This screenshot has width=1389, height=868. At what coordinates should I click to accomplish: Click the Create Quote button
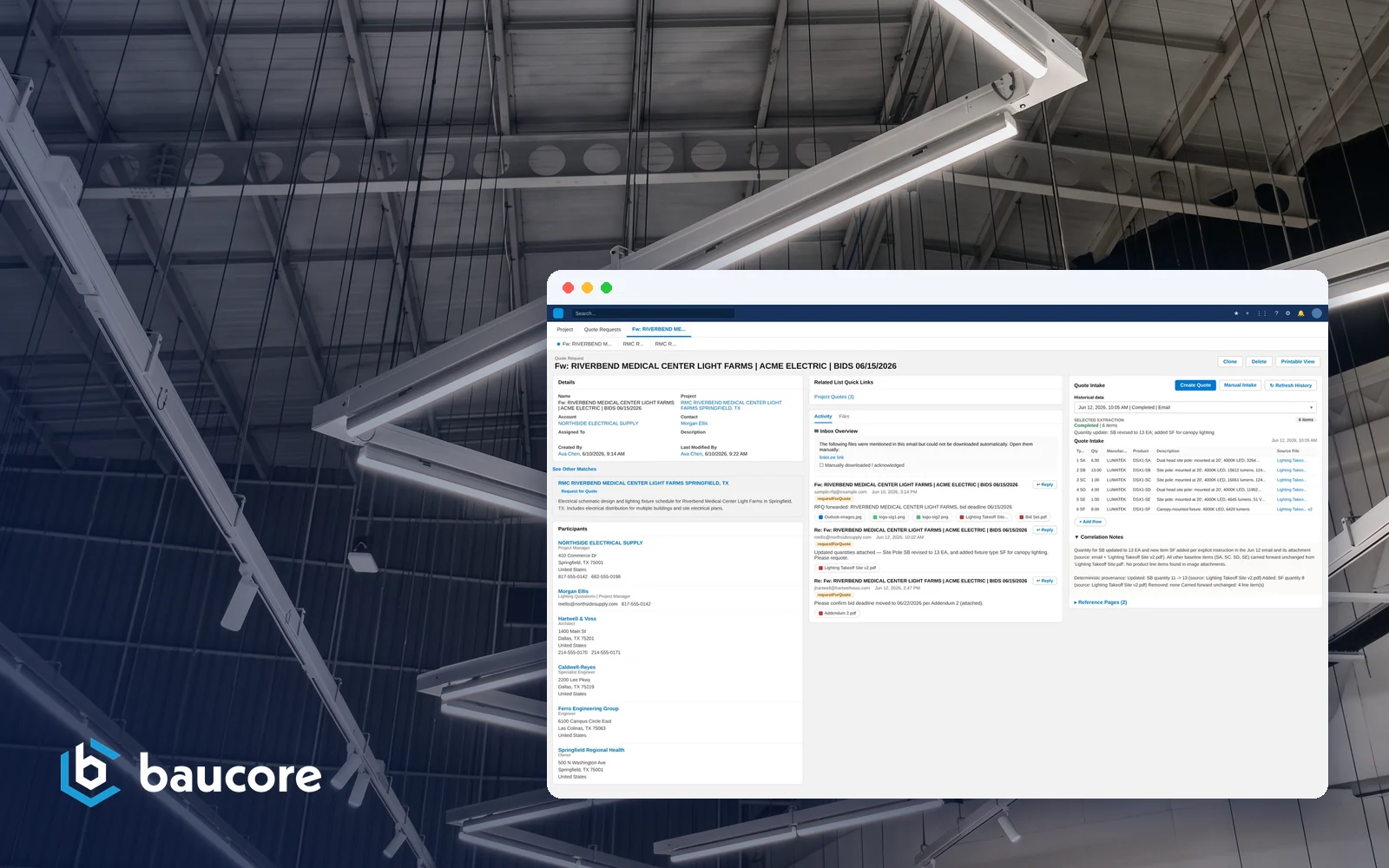1195,385
